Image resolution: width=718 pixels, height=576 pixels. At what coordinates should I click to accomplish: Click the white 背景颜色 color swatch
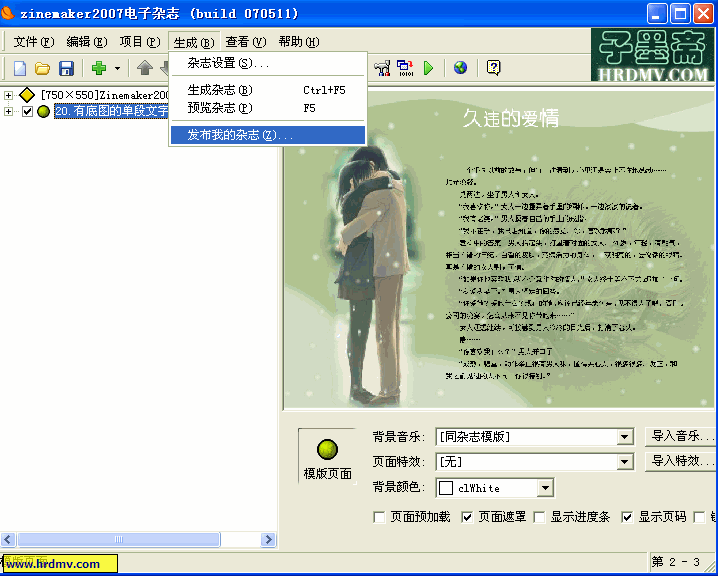[446, 488]
